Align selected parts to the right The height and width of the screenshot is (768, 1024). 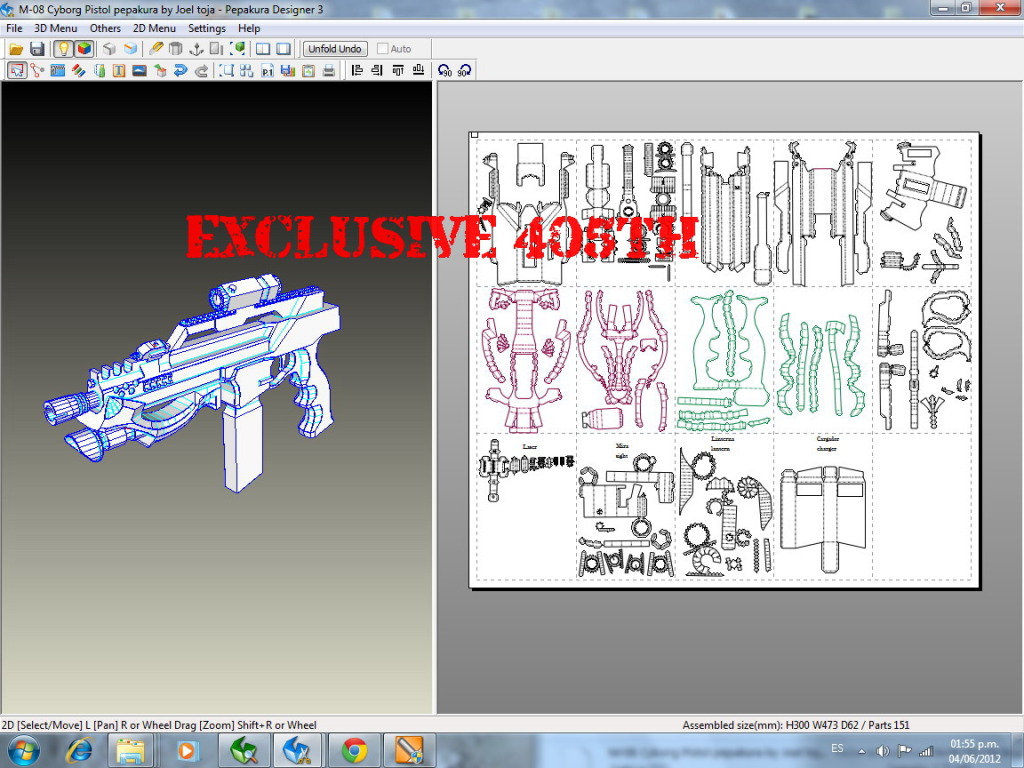[377, 71]
